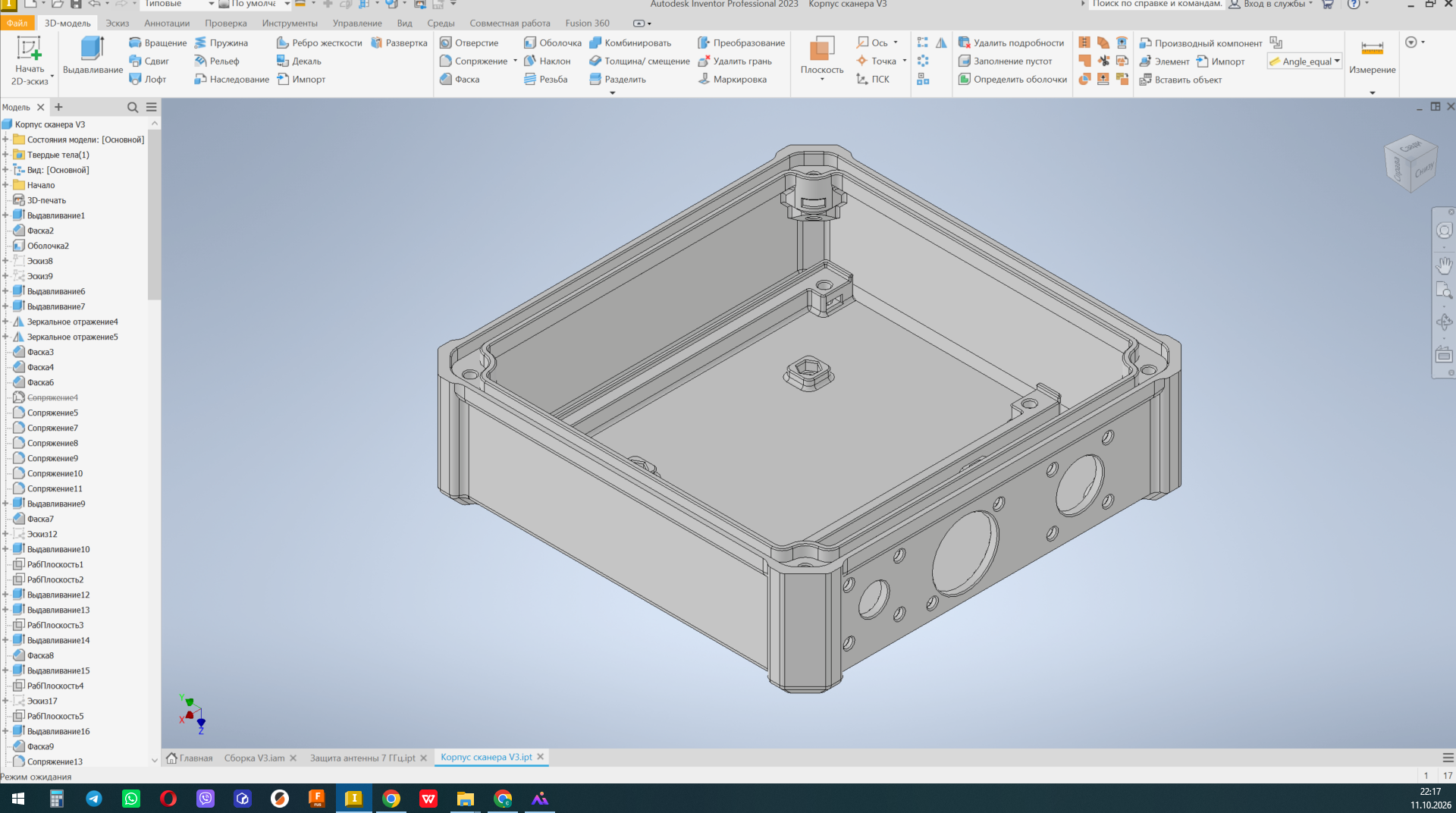
Task: Expand Зеркальное отражение4 tree node
Action: pos(5,322)
